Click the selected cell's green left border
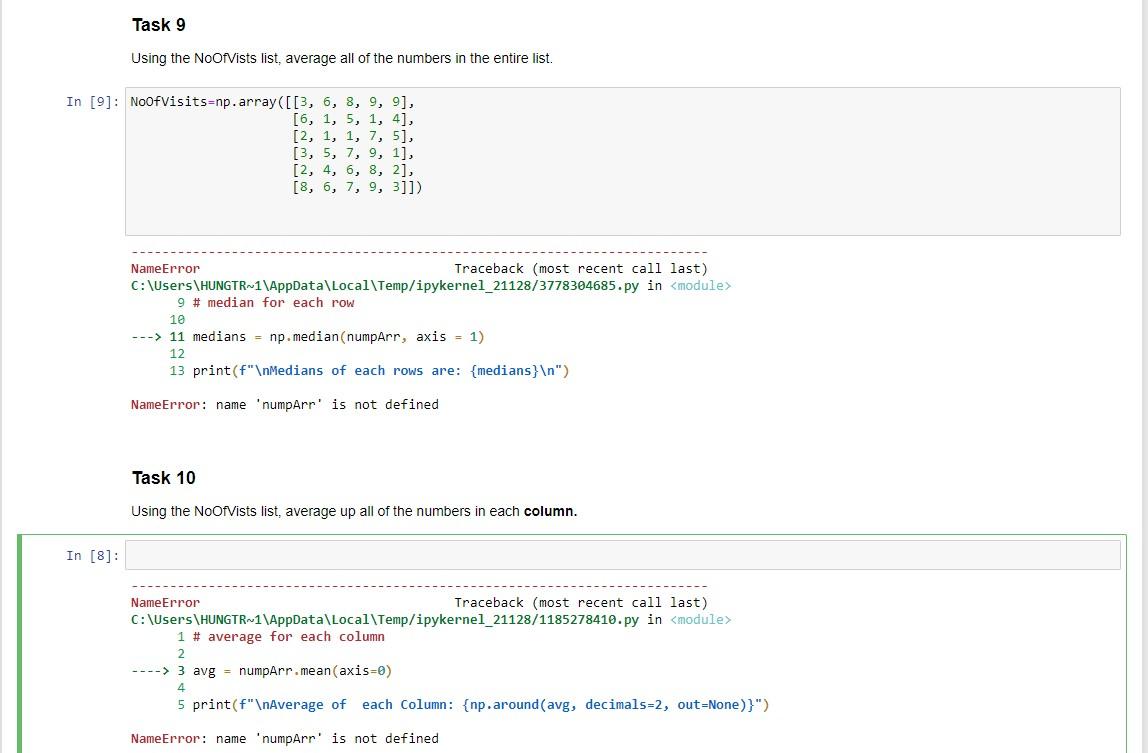1148x753 pixels. [x=20, y=645]
